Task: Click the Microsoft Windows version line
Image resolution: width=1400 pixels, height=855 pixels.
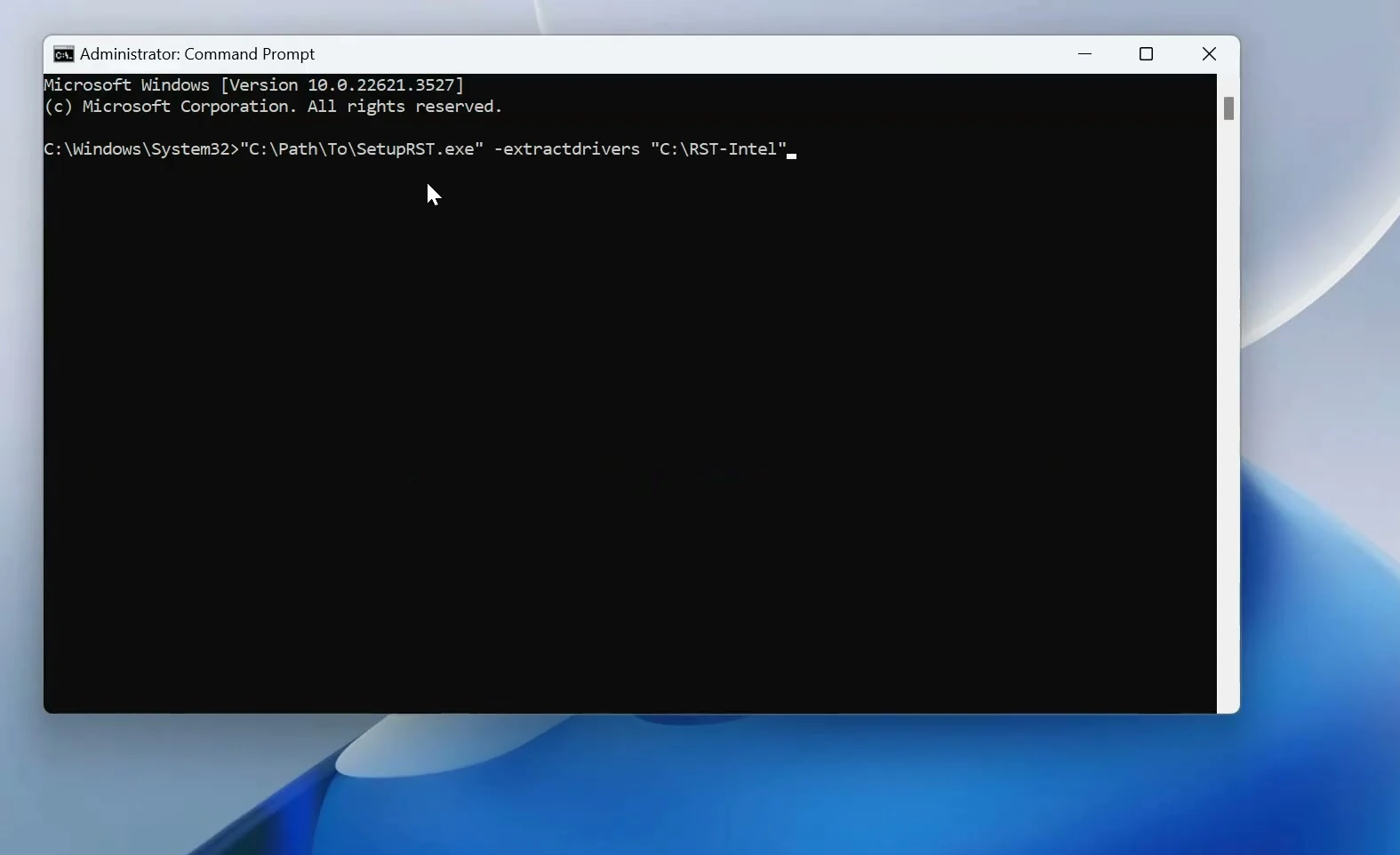Action: (254, 85)
